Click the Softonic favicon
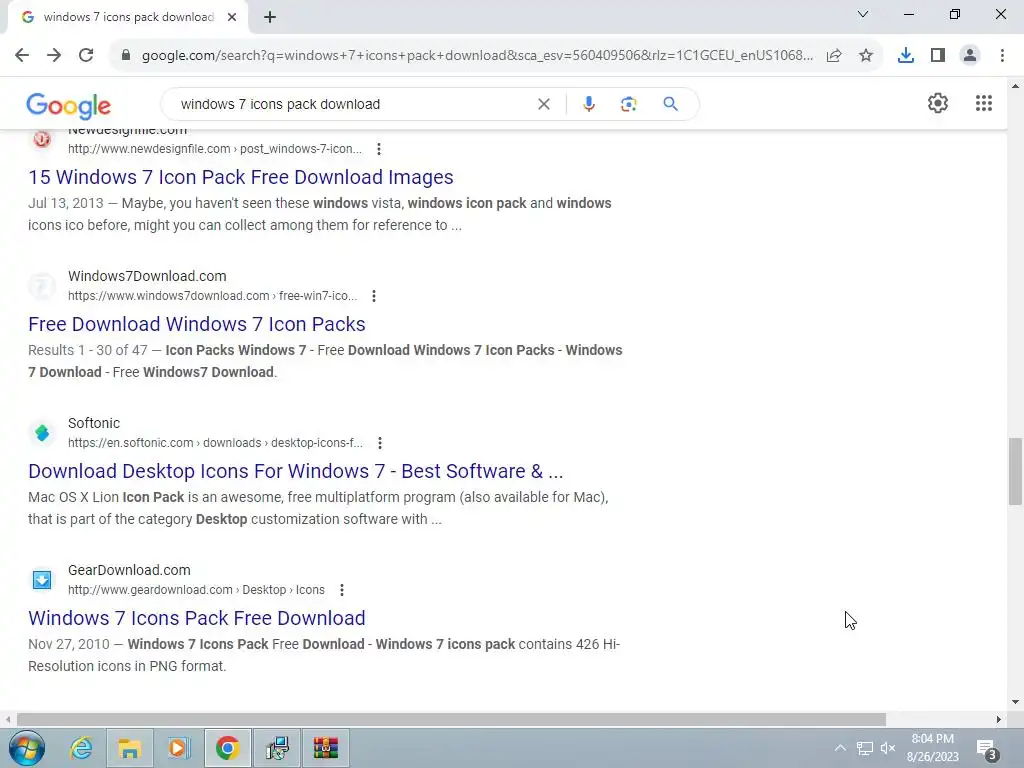 (x=42, y=432)
